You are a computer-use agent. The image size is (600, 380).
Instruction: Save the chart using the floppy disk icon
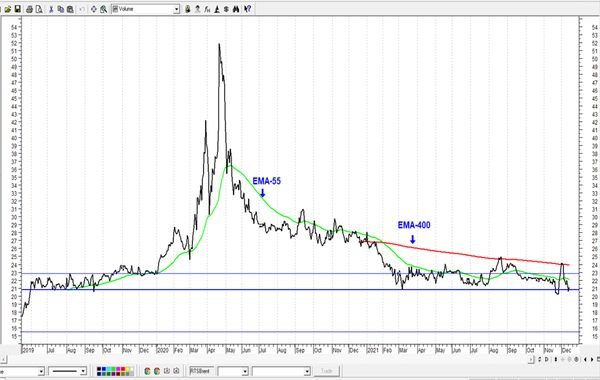pos(18,9)
